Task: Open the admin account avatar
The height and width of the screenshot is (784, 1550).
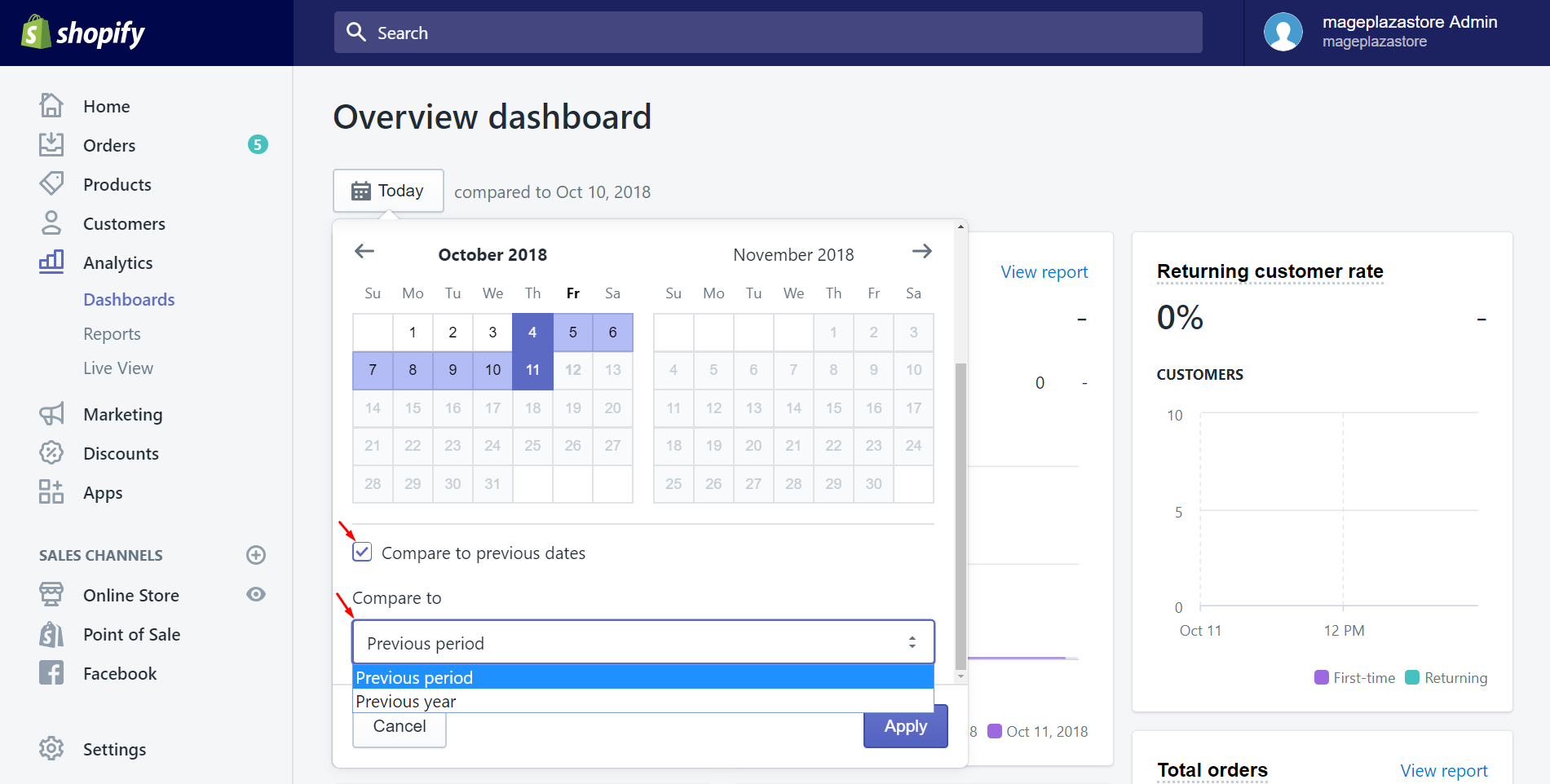Action: pyautogui.click(x=1283, y=33)
